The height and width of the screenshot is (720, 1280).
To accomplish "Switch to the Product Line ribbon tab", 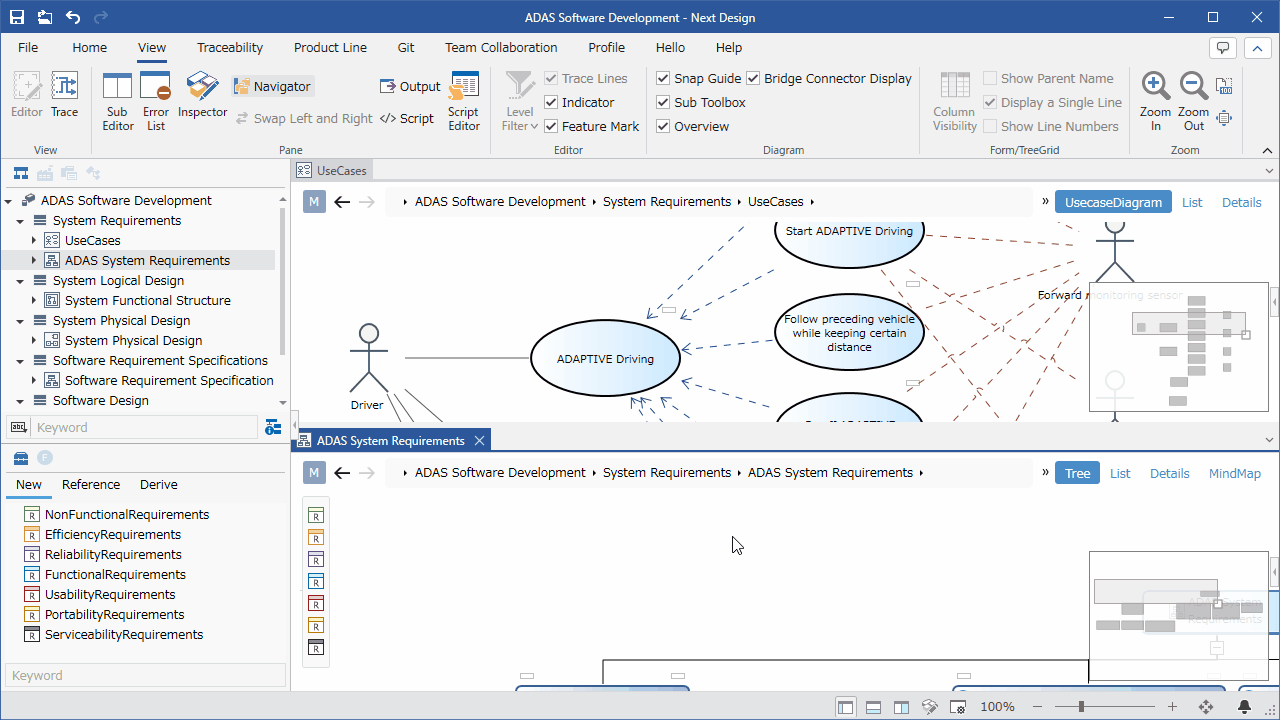I will (330, 47).
